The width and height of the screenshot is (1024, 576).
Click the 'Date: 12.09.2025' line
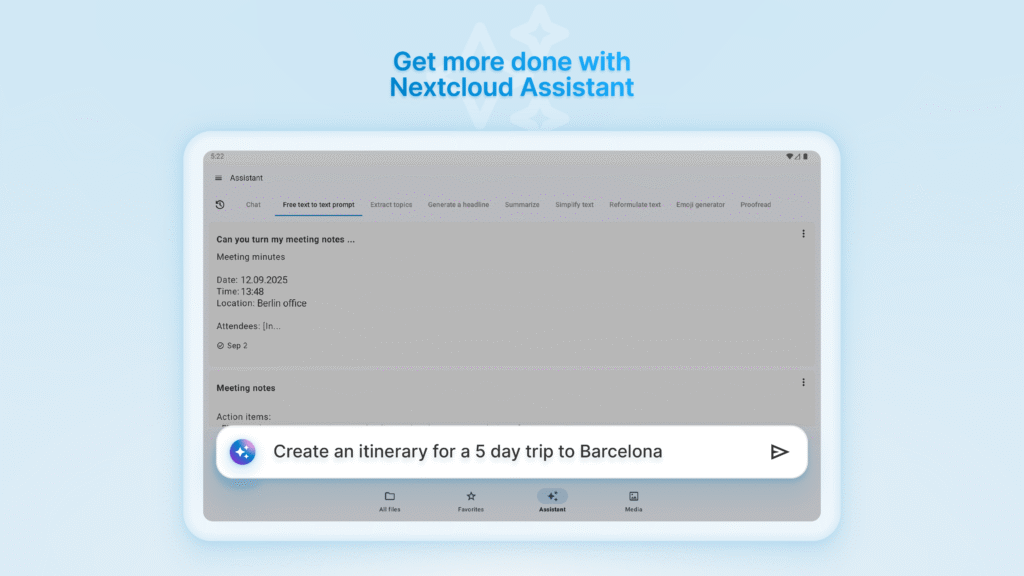coord(252,280)
